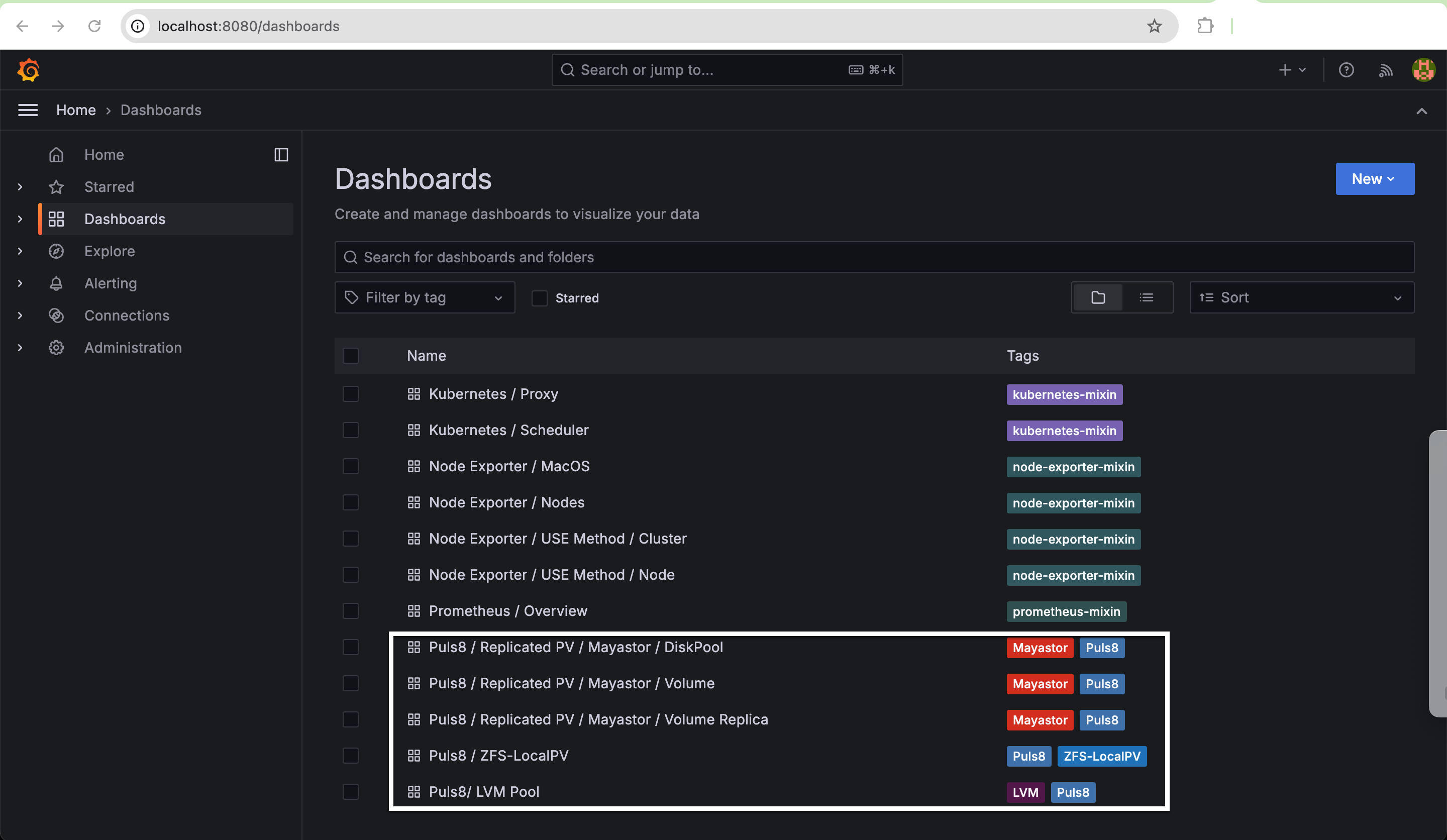Filter by the LVM tag

click(1025, 792)
